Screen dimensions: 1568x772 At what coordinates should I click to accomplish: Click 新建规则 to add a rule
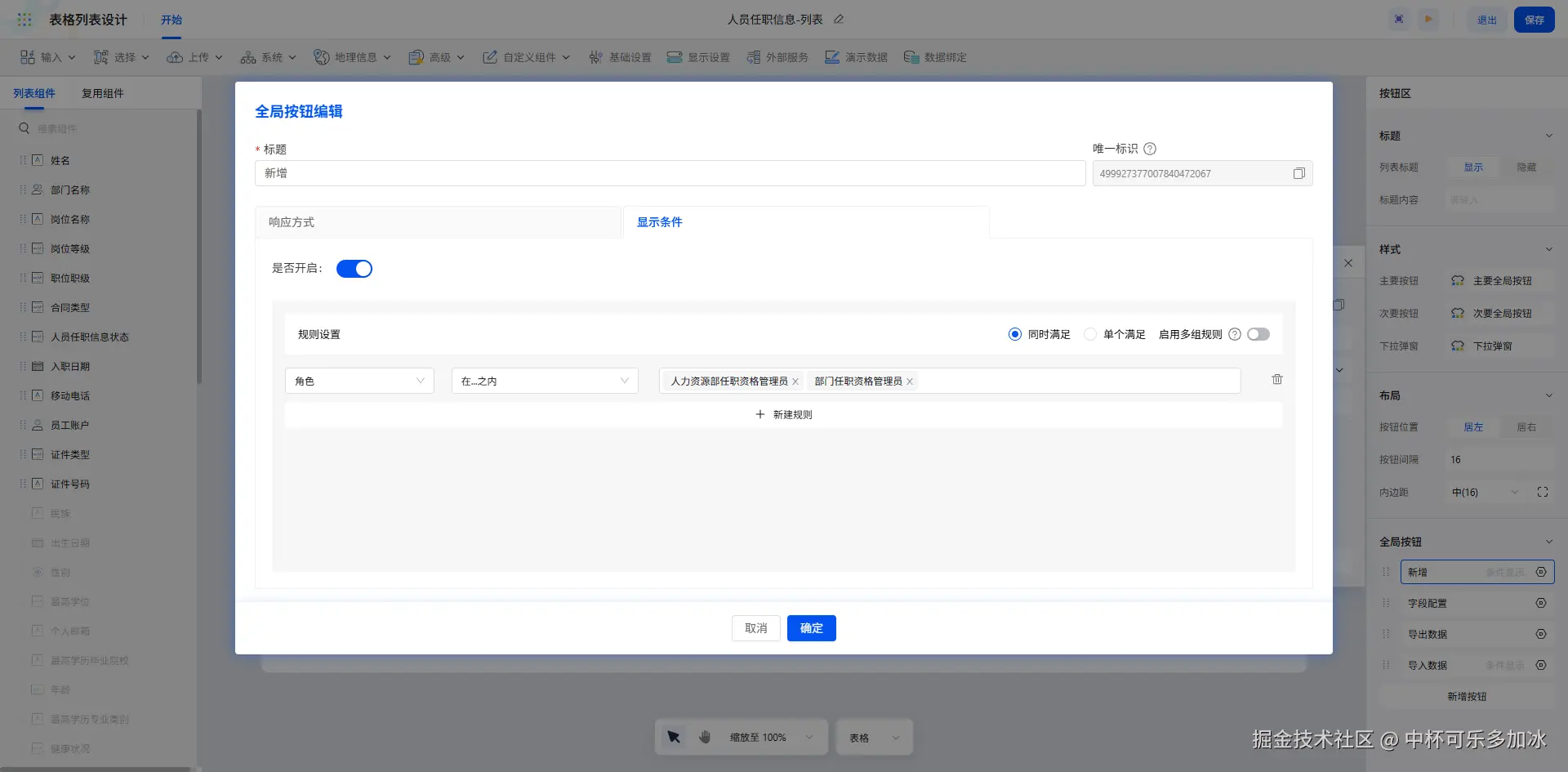click(783, 414)
